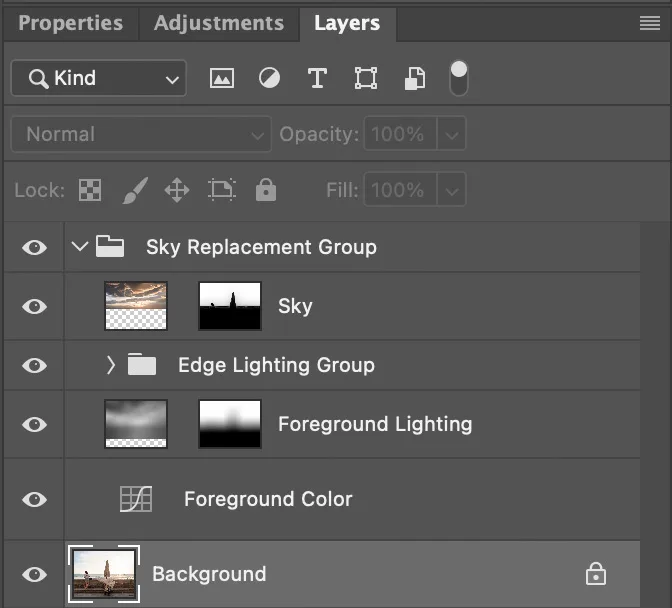Toggle the layer filtering on/off switch
Screen dimensions: 672x608
(459, 78)
